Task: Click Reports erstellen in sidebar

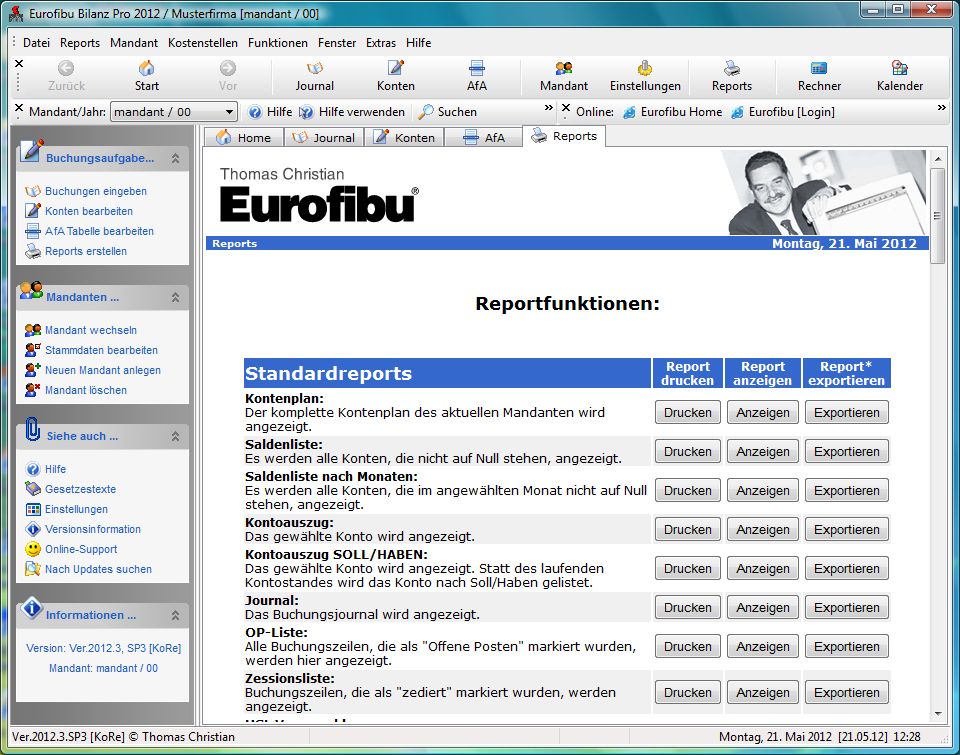Action: (76, 251)
